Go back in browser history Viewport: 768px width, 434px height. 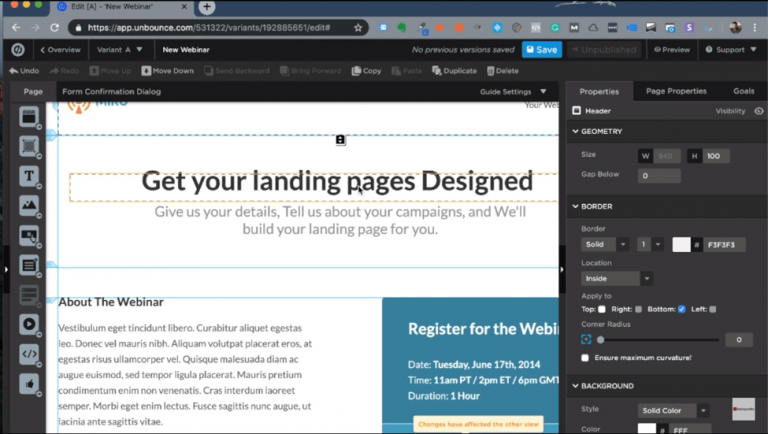pos(16,27)
